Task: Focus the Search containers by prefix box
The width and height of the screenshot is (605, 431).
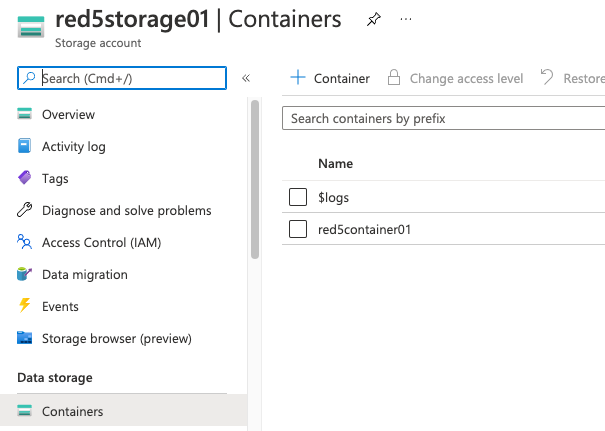Action: tap(444, 118)
